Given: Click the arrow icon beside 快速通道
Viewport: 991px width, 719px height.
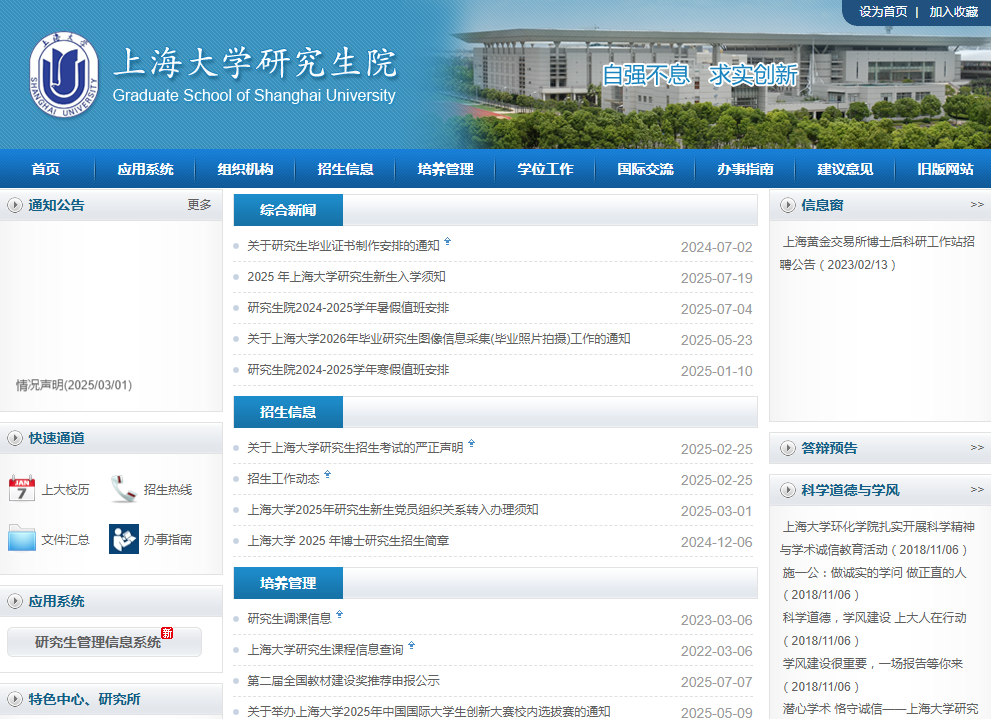Looking at the screenshot, I should (x=15, y=438).
